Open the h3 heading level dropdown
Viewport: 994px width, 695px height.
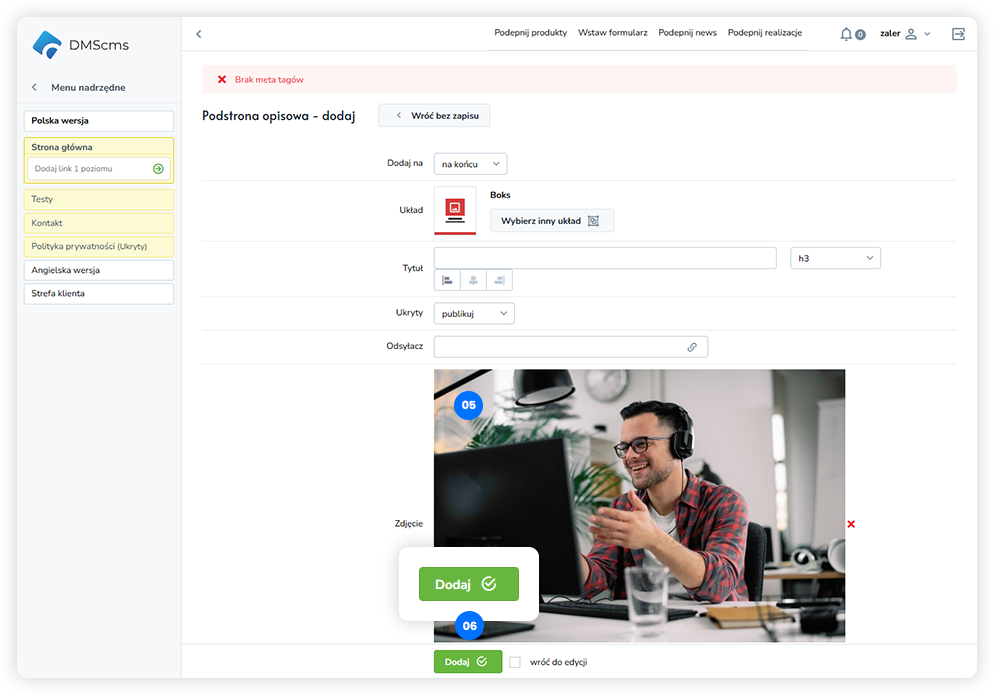point(835,258)
